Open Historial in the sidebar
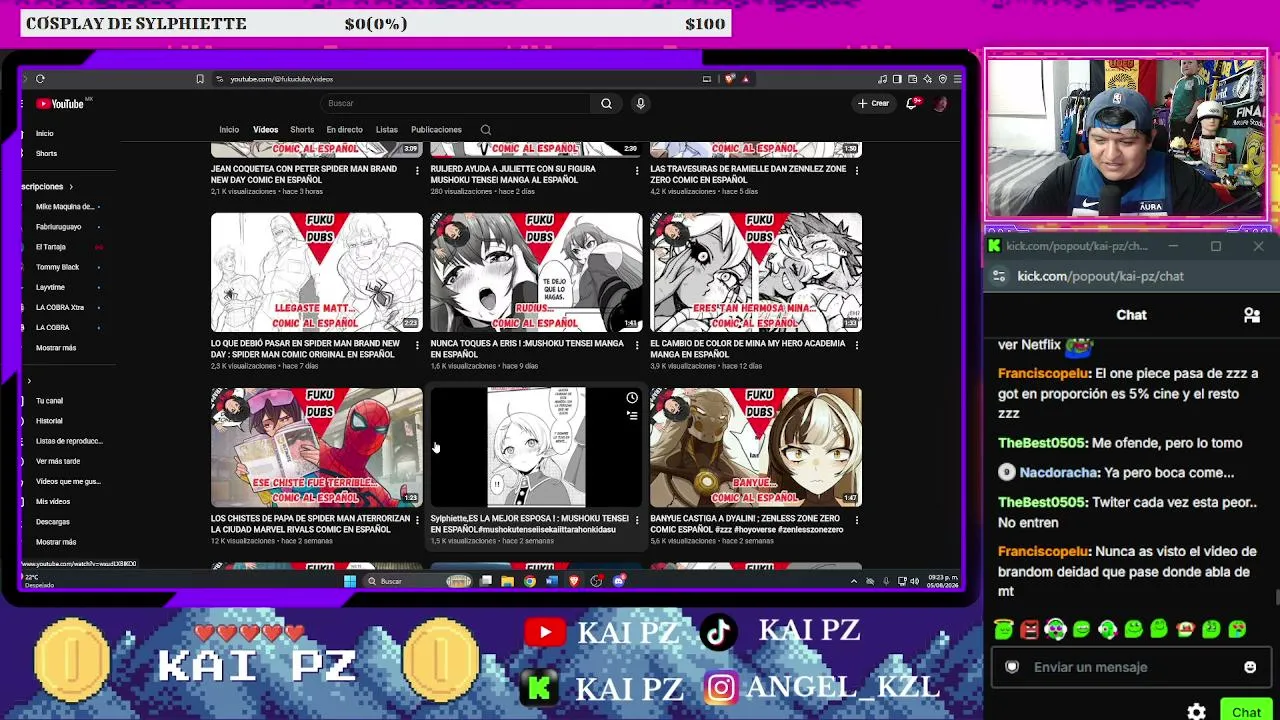Screen dimensions: 1280x720 pos(49,421)
